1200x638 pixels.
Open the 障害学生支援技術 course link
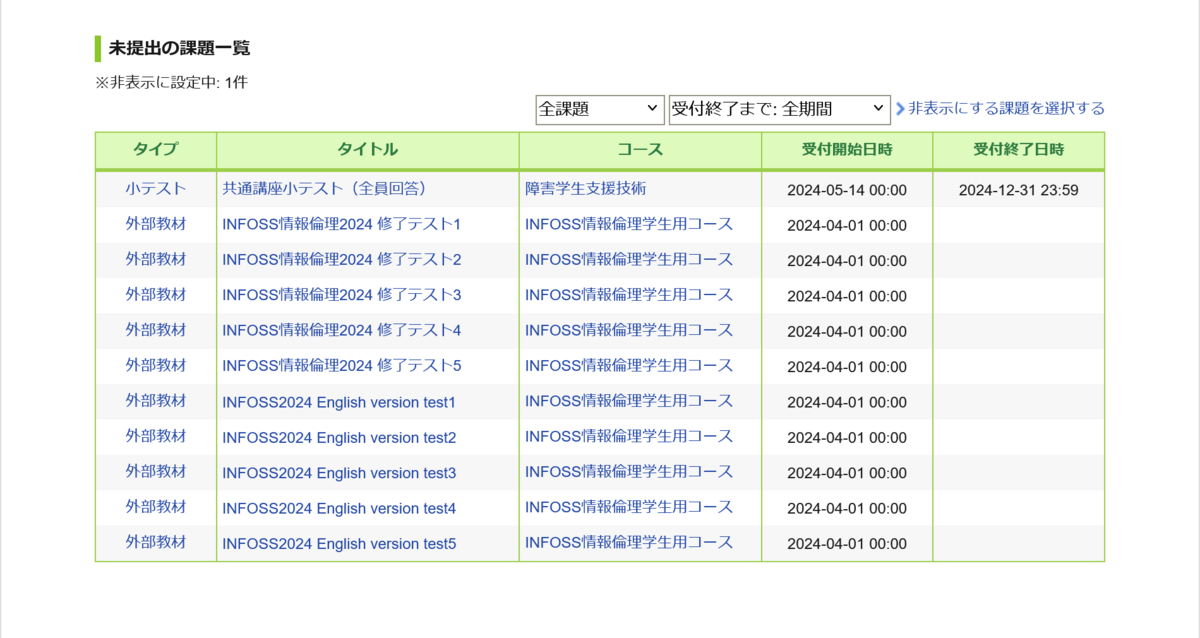pyautogui.click(x=585, y=188)
